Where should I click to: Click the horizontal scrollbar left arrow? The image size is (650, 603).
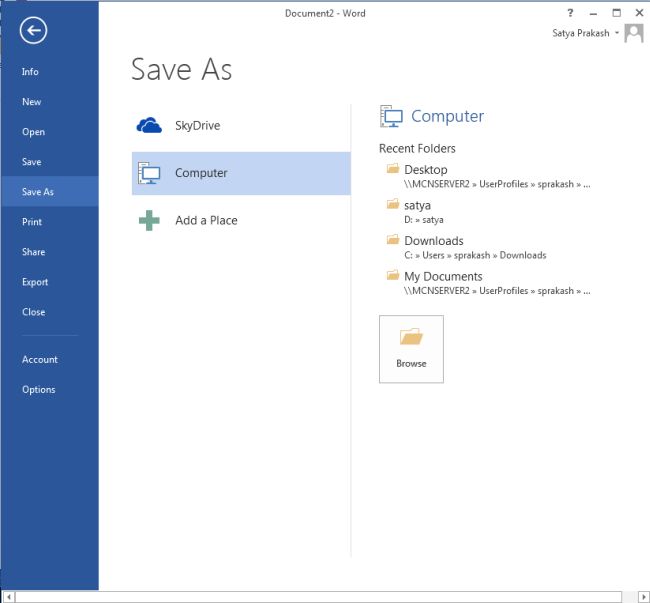tap(8, 597)
